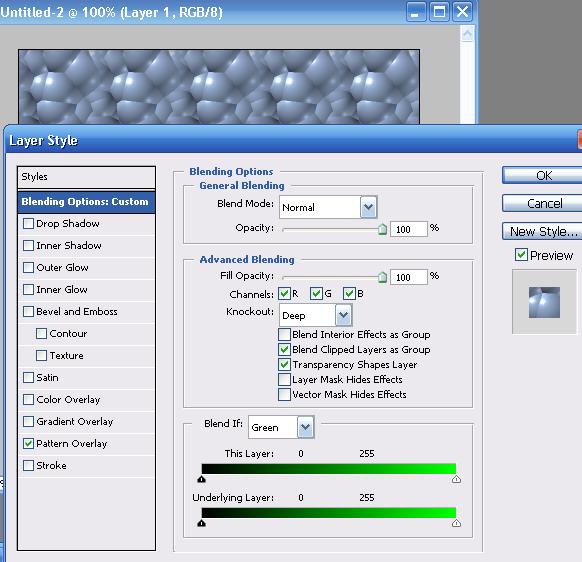Screen dimensions: 582x562
Task: Open the Knockout dropdown set to Deep
Action: (343, 315)
